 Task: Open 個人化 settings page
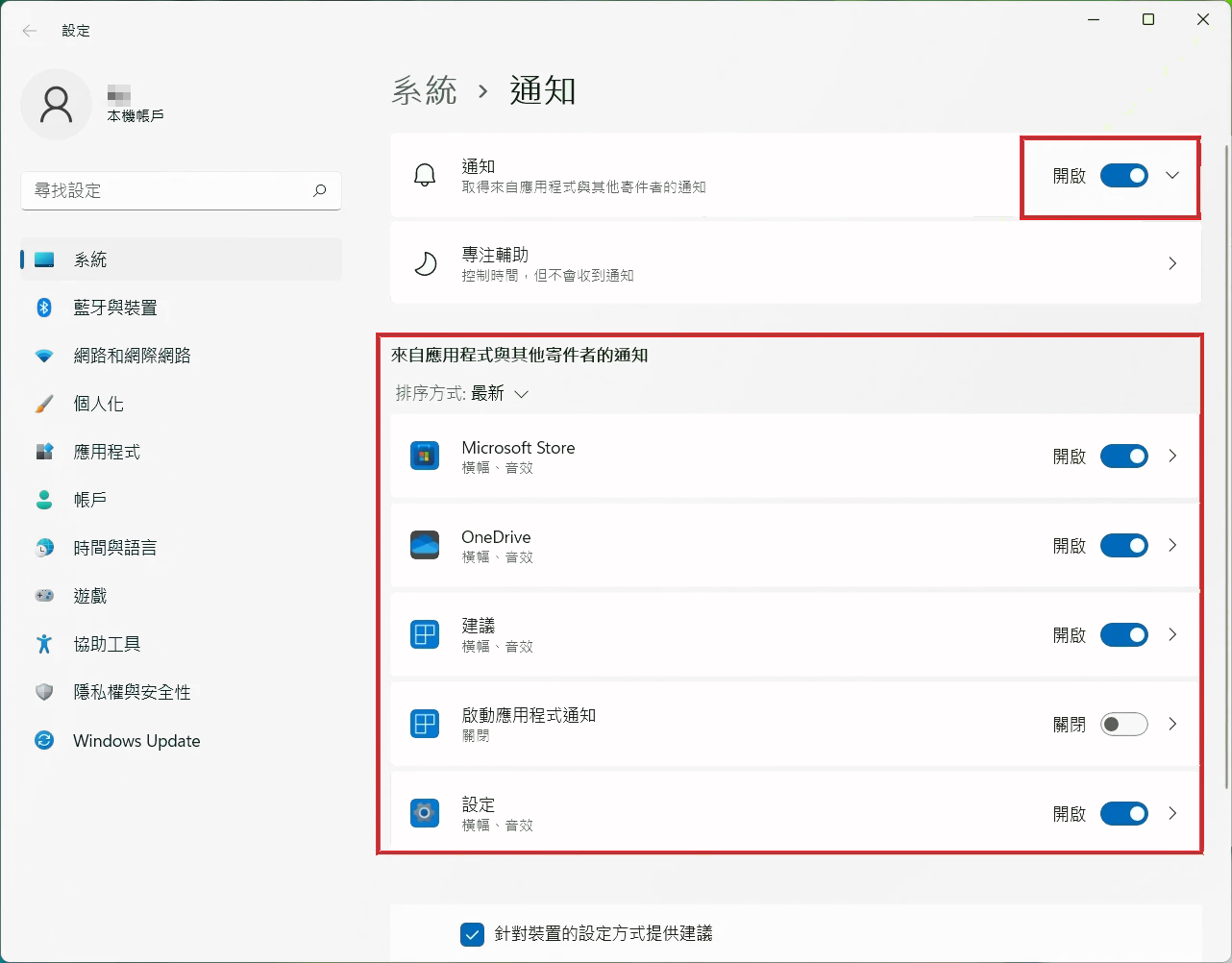181,404
